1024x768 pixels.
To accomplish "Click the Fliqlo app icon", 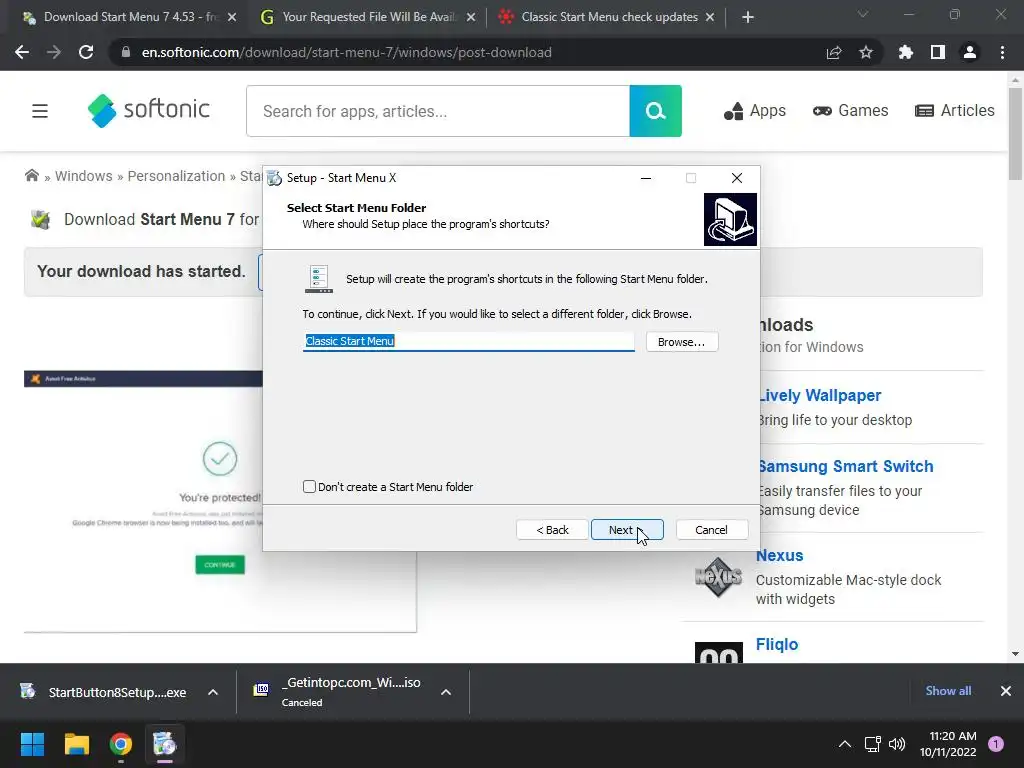I will tap(718, 652).
